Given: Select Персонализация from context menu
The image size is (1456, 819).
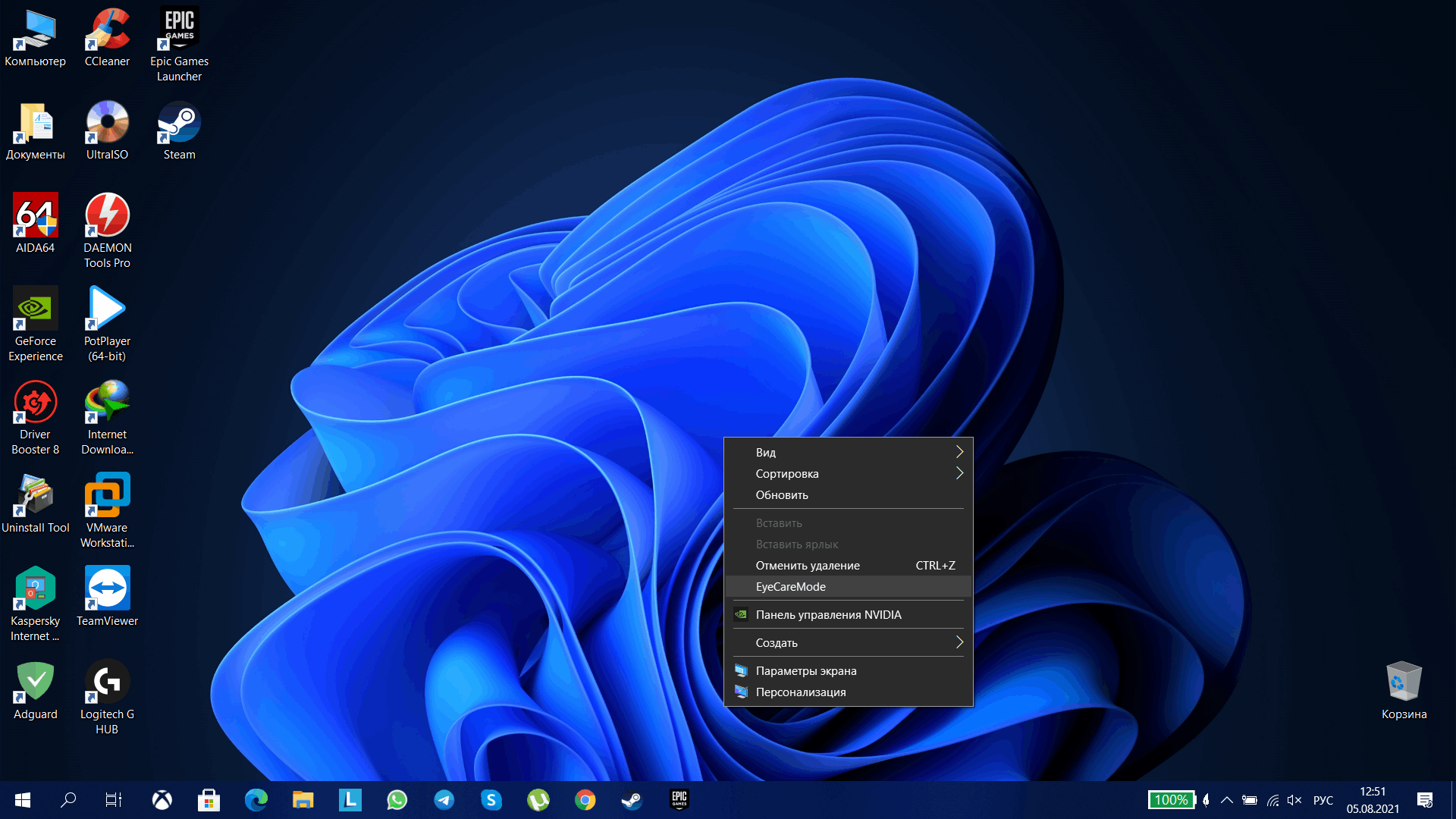Looking at the screenshot, I should click(x=799, y=692).
